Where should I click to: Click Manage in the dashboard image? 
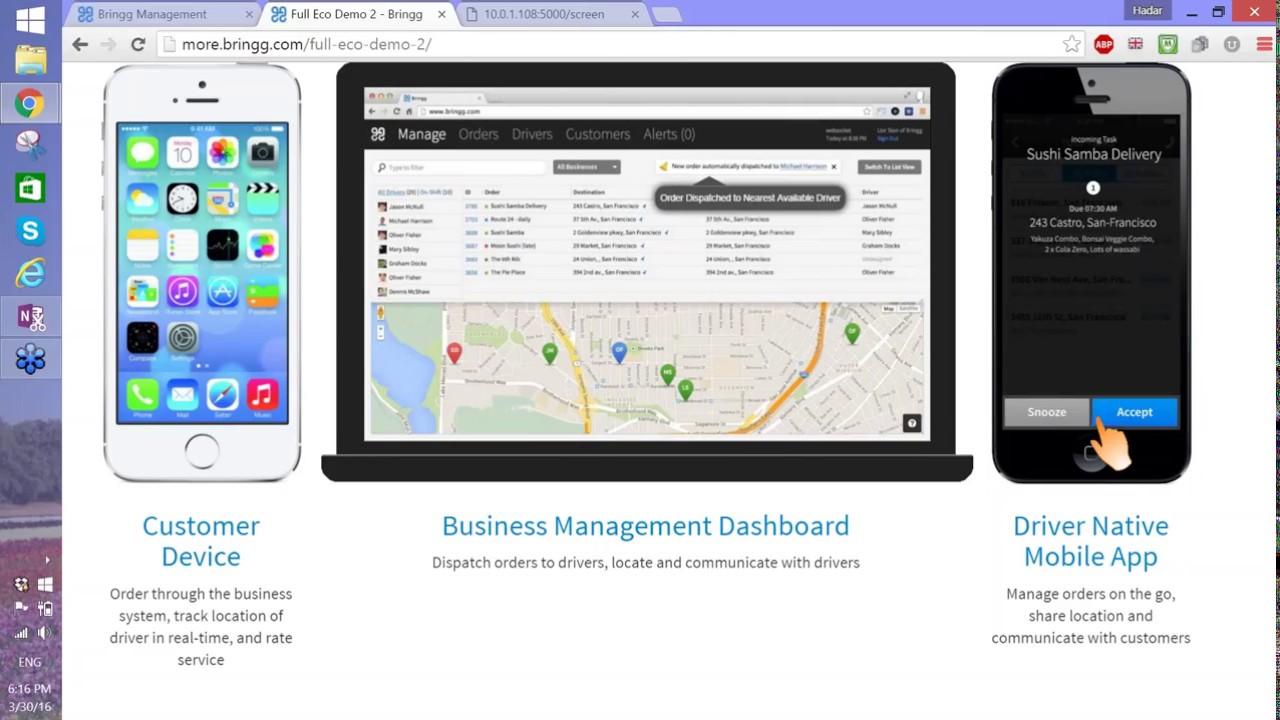[x=421, y=134]
